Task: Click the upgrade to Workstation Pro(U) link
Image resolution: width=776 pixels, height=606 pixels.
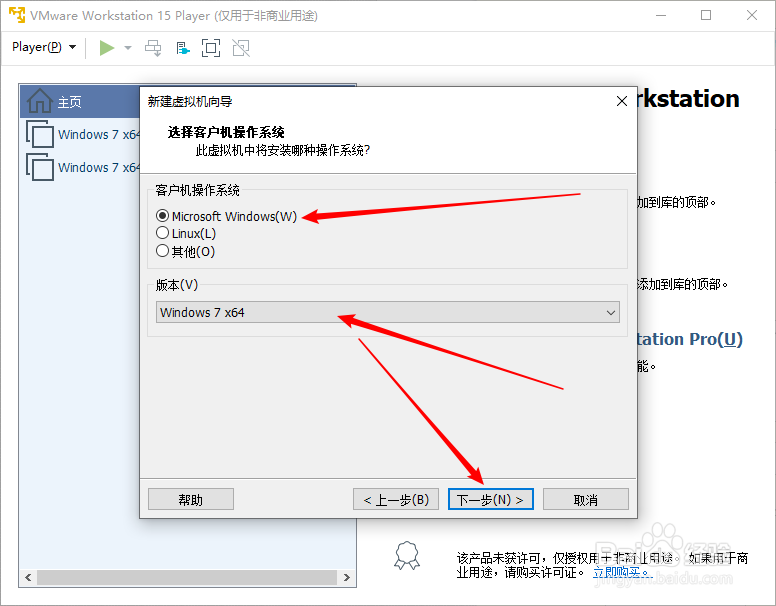Action: pyautogui.click(x=689, y=339)
